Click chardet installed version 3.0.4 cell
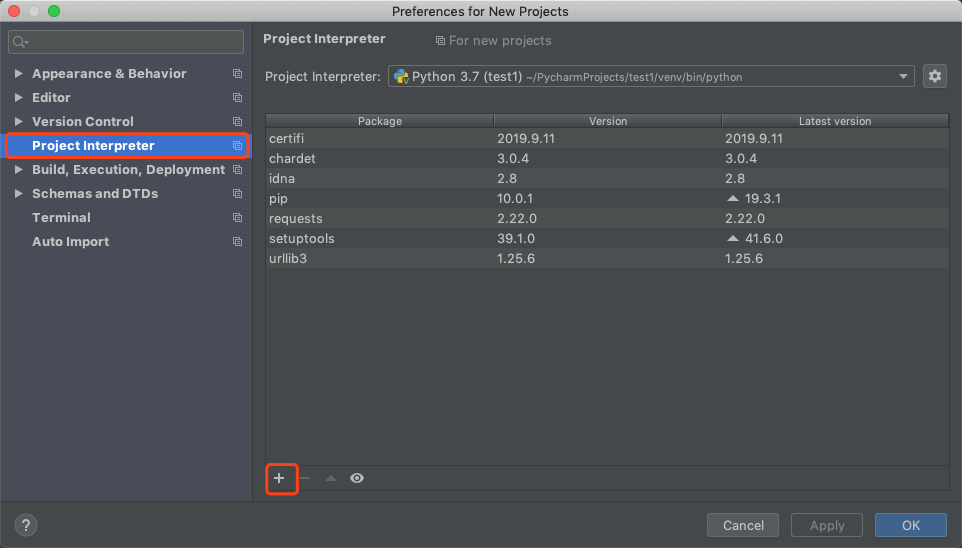The width and height of the screenshot is (962, 548). pos(513,158)
